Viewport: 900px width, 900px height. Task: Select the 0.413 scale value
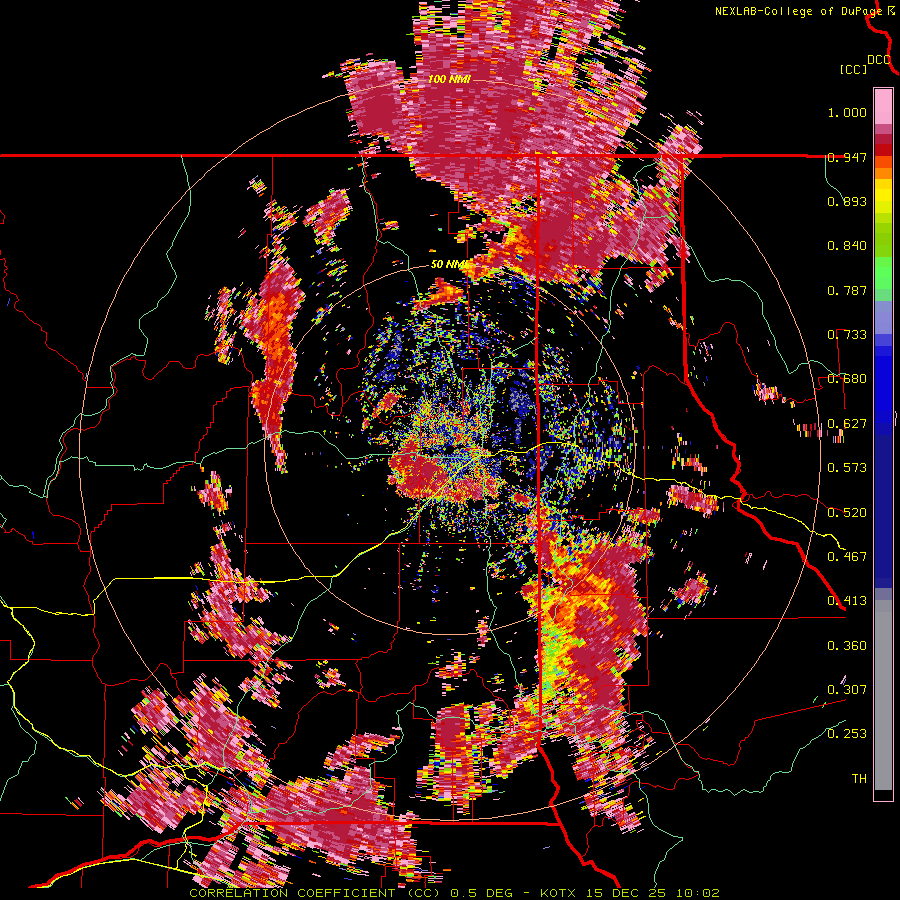[847, 601]
